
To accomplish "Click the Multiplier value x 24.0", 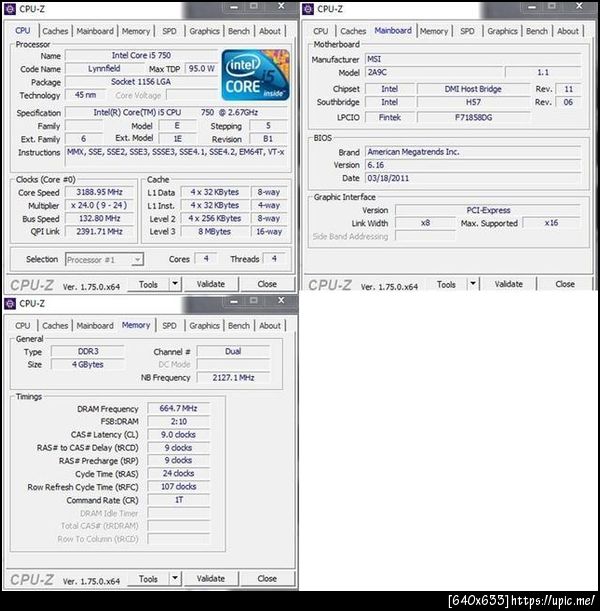I will (x=100, y=205).
